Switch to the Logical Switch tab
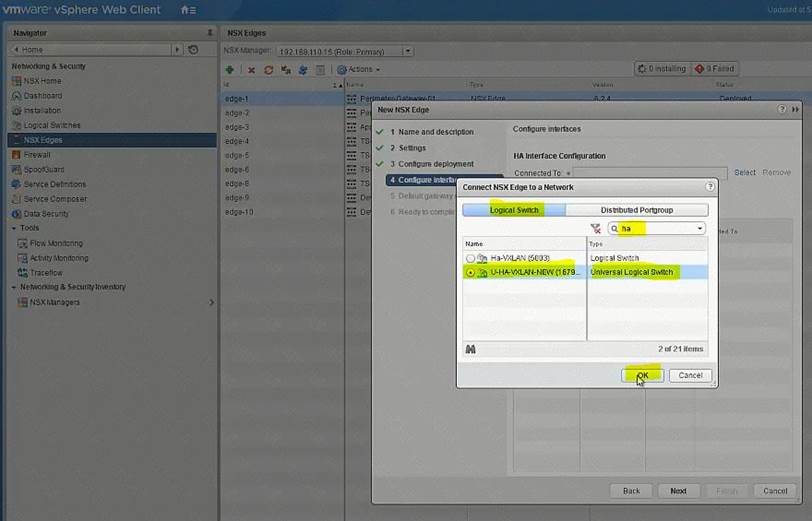This screenshot has width=812, height=521. (514, 210)
